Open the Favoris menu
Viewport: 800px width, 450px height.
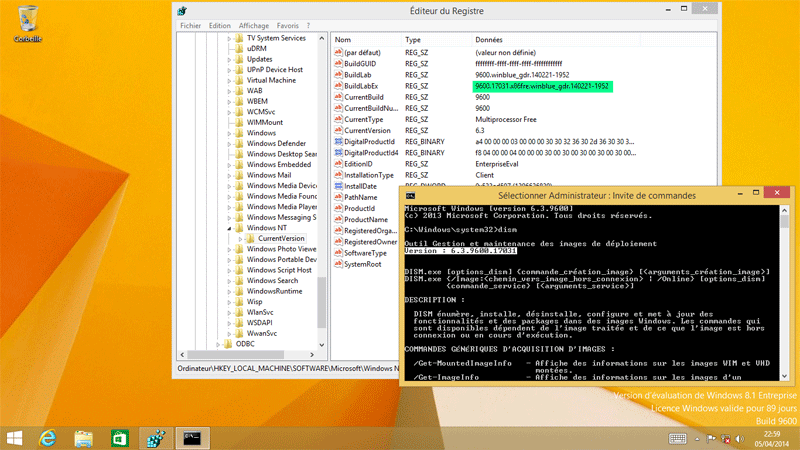click(x=287, y=25)
